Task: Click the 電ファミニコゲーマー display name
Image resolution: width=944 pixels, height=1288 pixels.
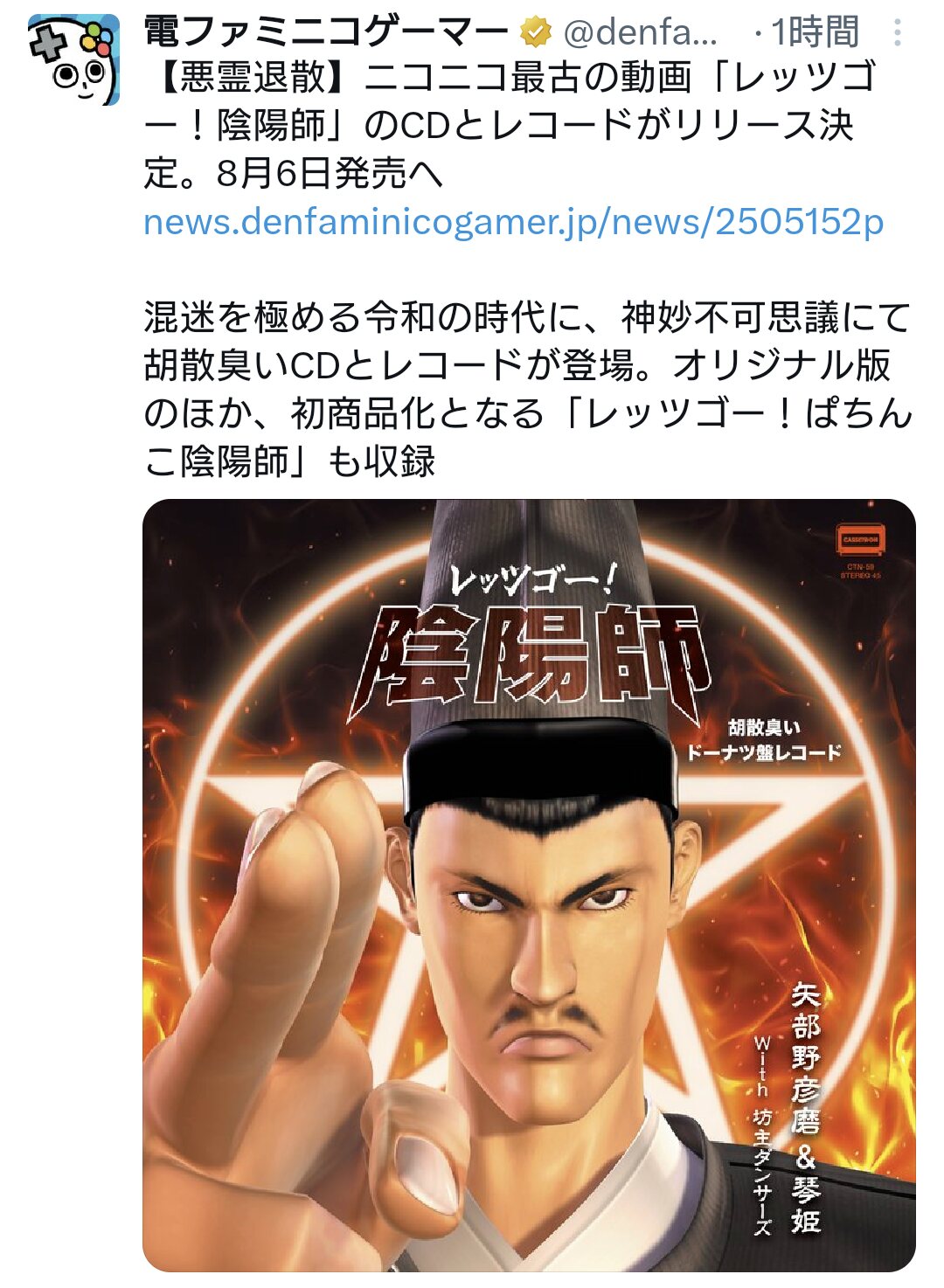Action: click(x=326, y=33)
